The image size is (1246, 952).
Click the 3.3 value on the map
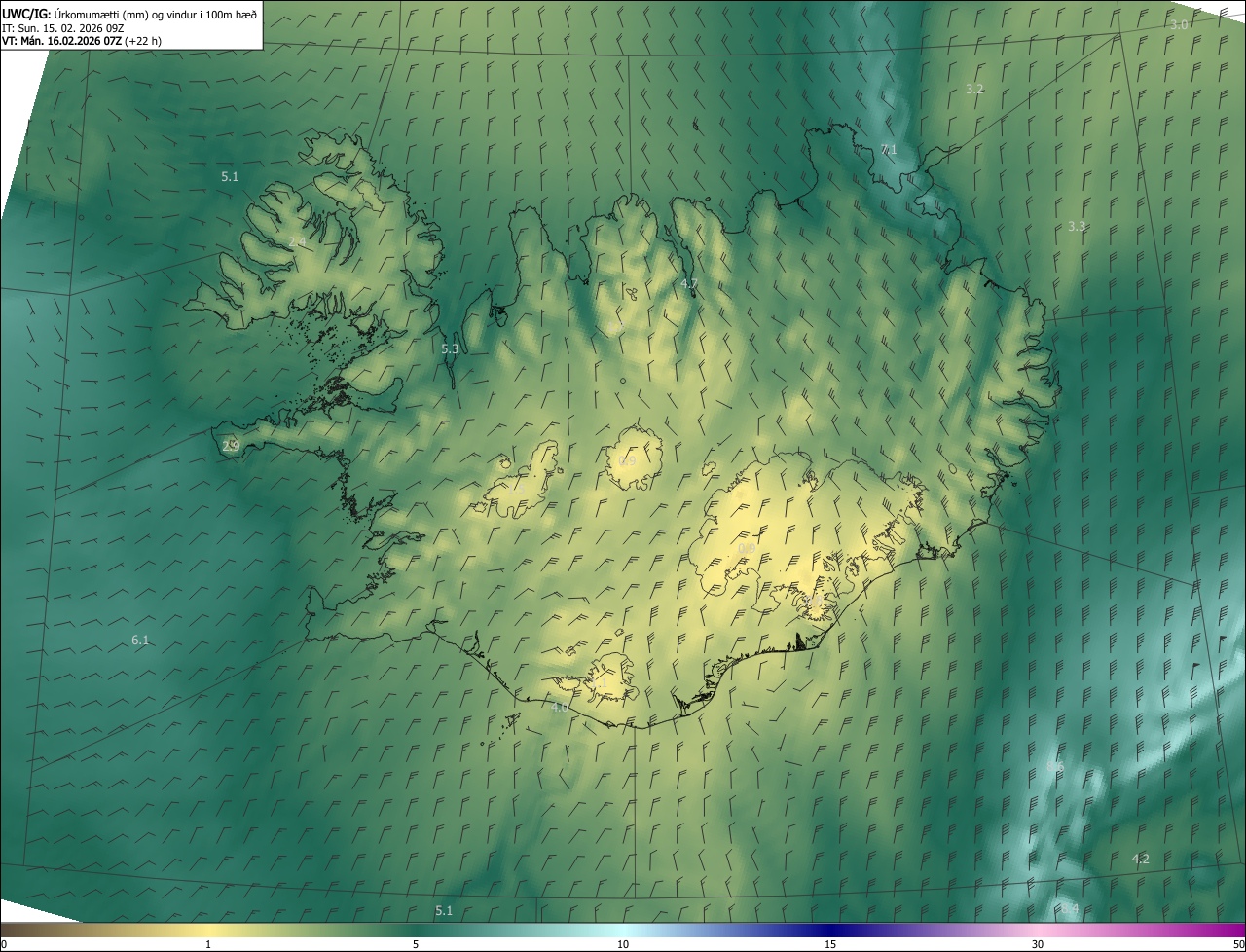click(x=1077, y=226)
